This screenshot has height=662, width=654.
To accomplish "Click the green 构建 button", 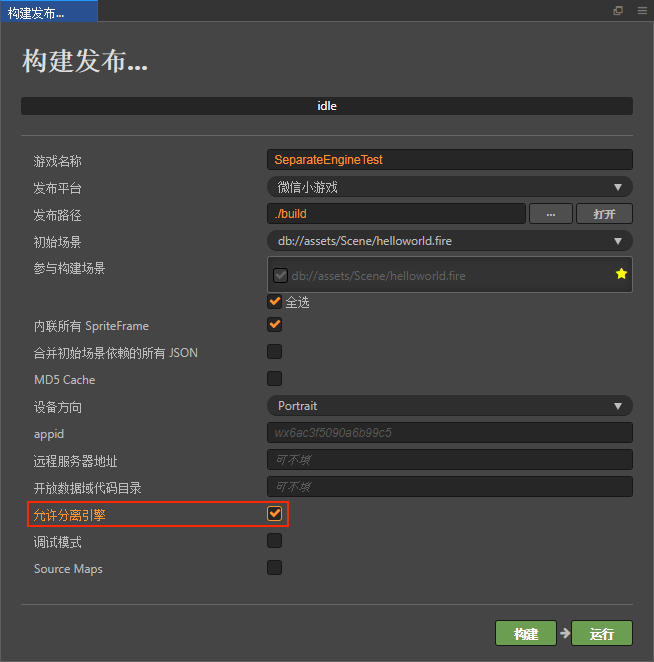I will (x=526, y=633).
